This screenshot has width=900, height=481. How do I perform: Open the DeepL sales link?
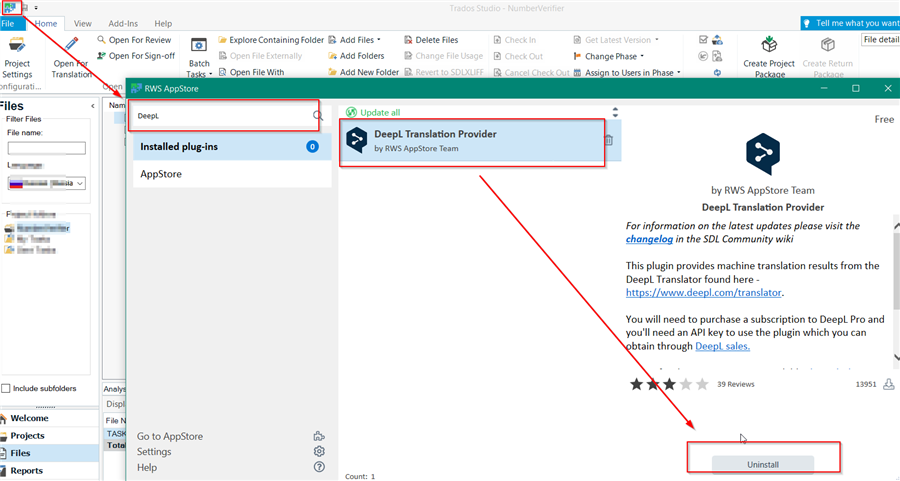pos(722,346)
